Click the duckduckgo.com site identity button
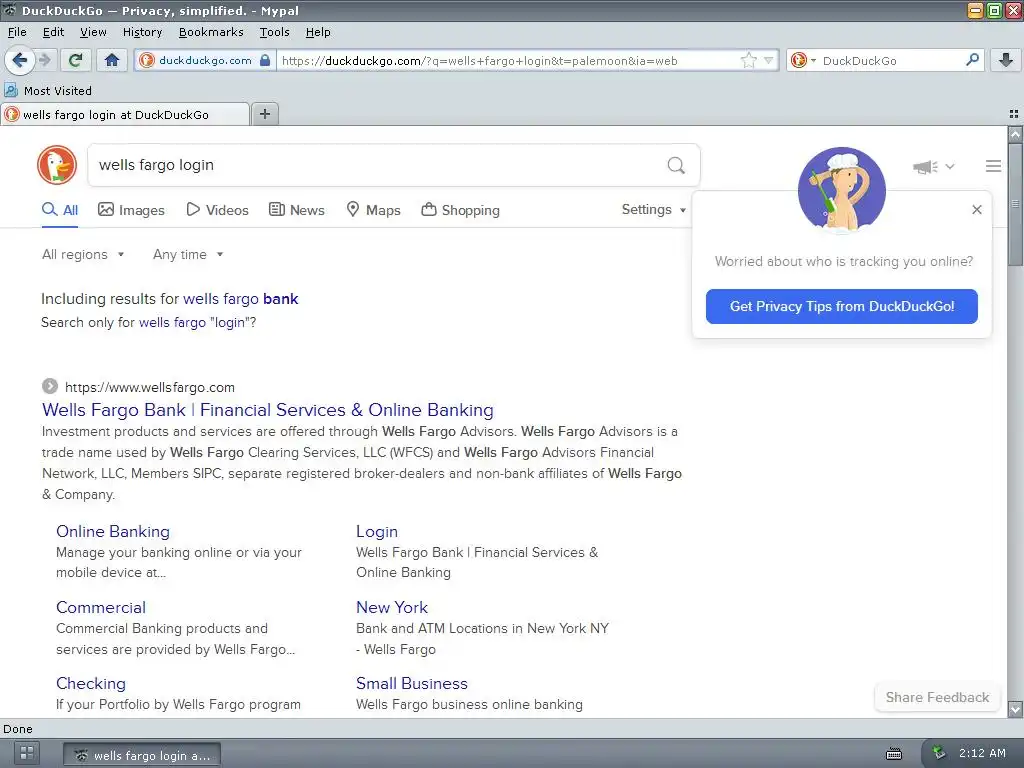Image resolution: width=1024 pixels, height=768 pixels. pos(205,60)
